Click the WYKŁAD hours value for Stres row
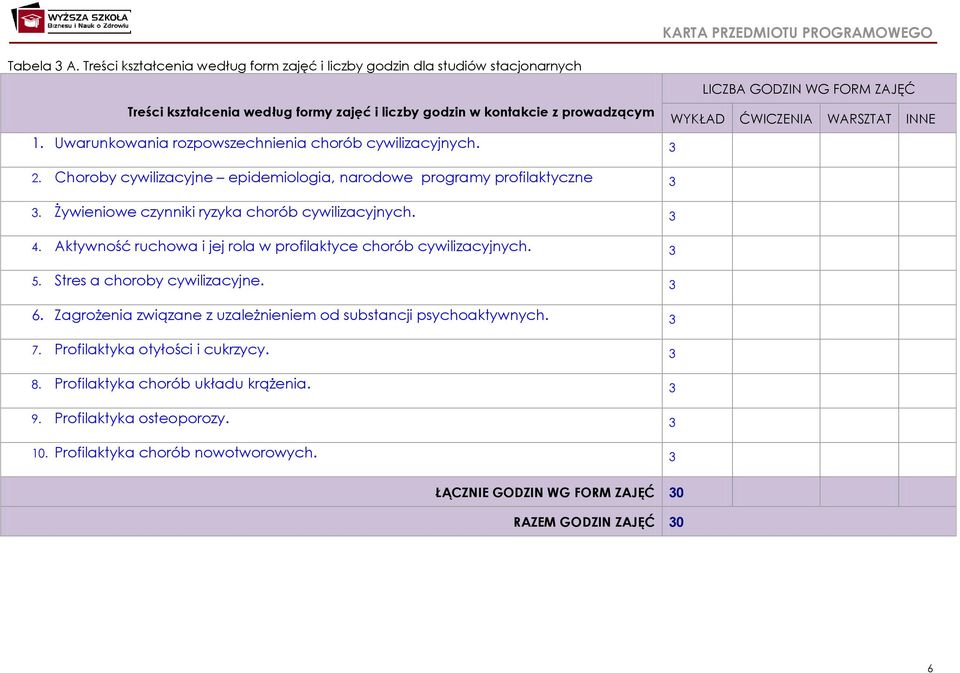960x673 pixels. pos(672,285)
